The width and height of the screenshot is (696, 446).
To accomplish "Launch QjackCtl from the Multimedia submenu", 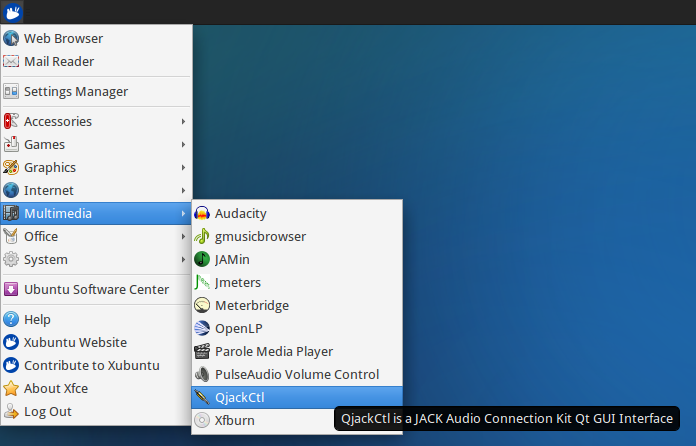I will point(240,398).
